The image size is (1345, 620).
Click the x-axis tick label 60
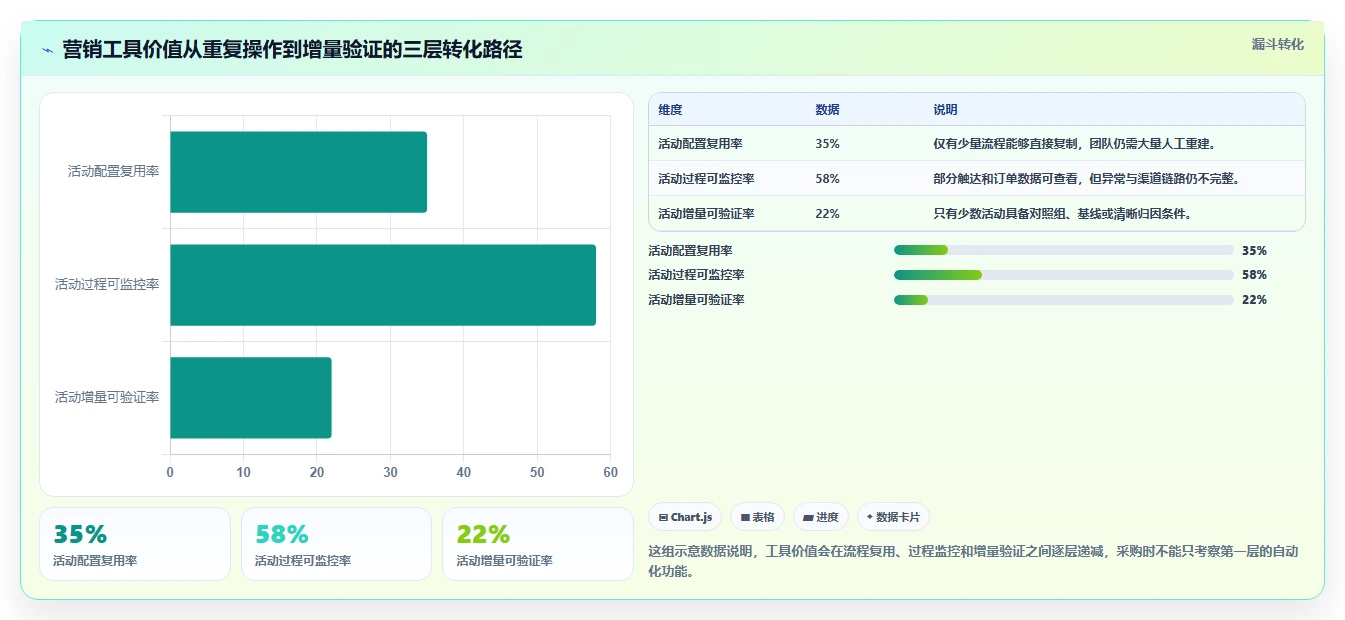point(611,472)
